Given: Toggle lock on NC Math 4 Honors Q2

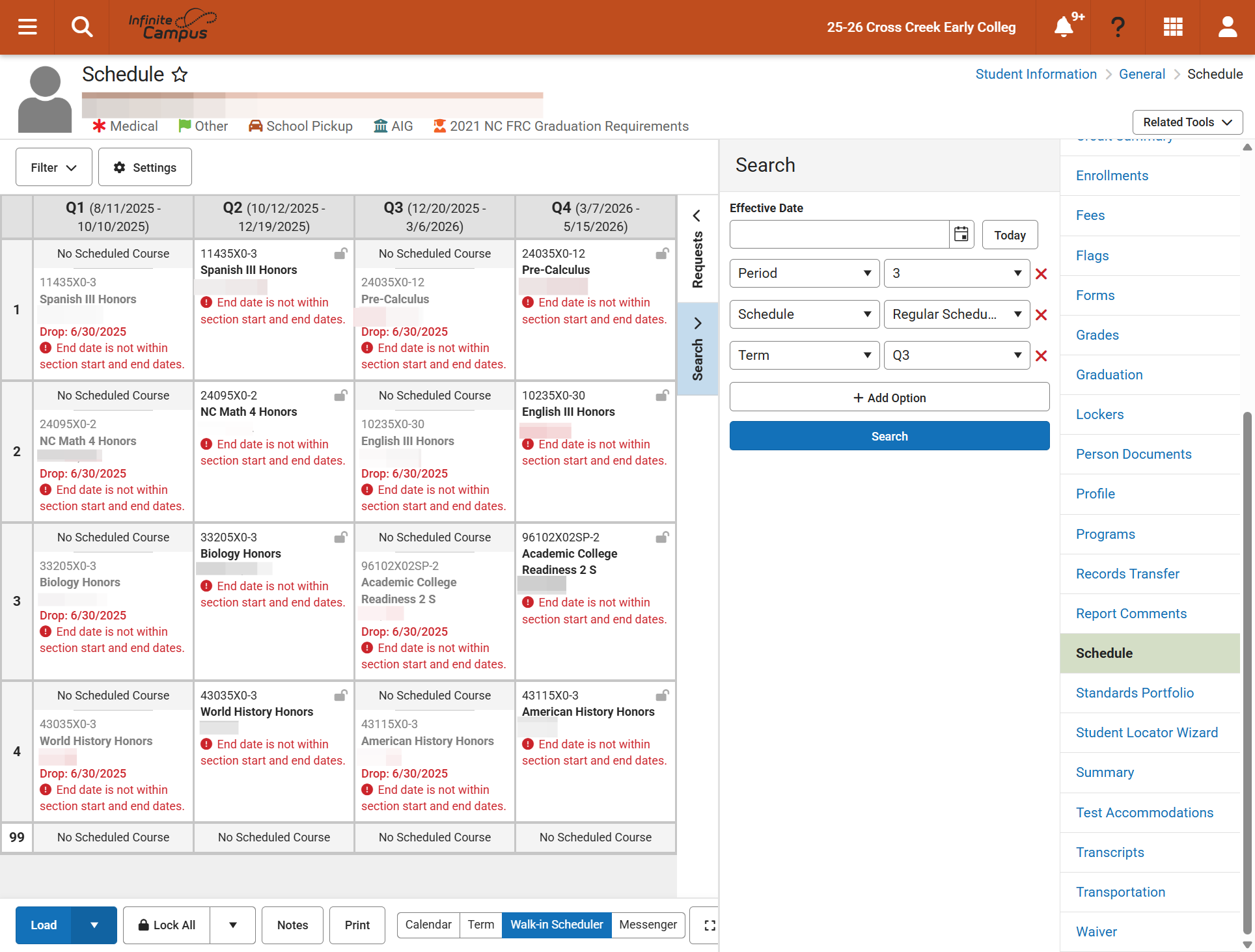Looking at the screenshot, I should (340, 396).
